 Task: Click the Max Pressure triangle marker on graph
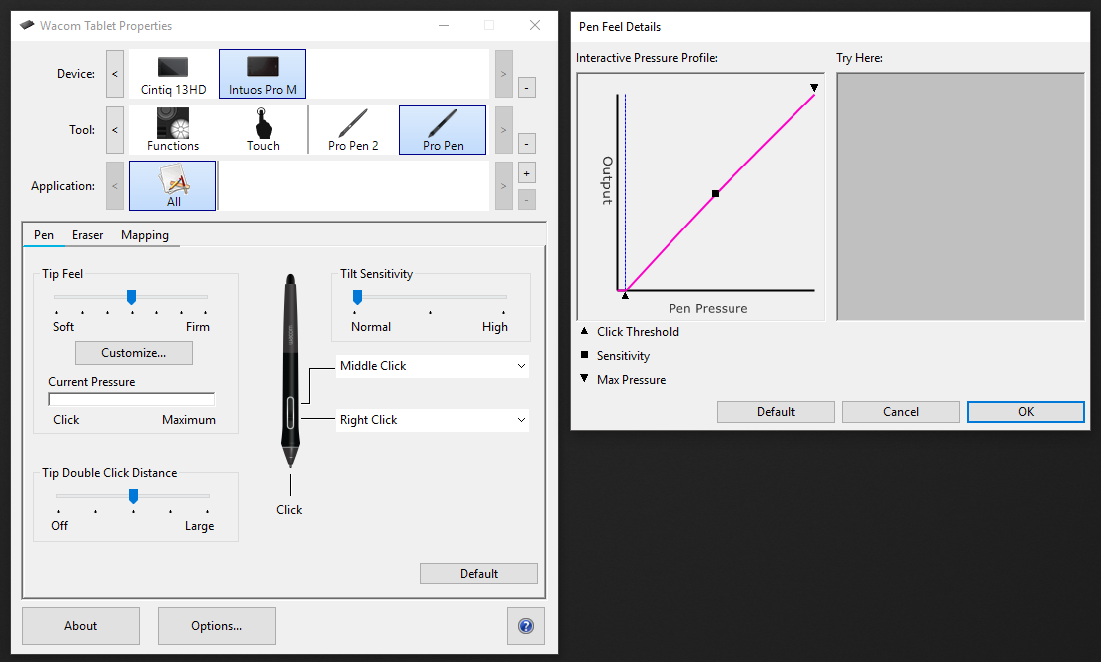(814, 88)
